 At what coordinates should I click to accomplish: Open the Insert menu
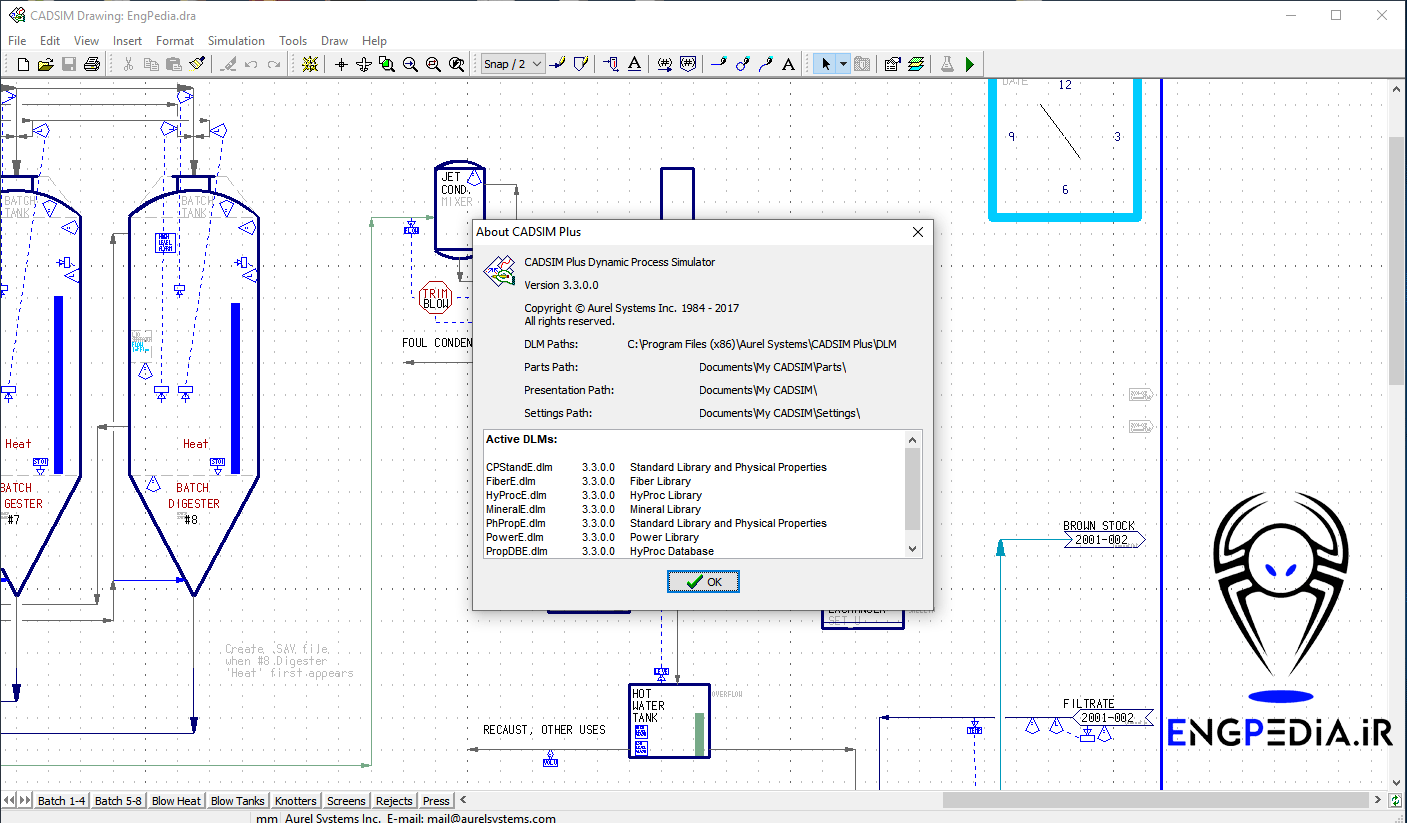[127, 41]
